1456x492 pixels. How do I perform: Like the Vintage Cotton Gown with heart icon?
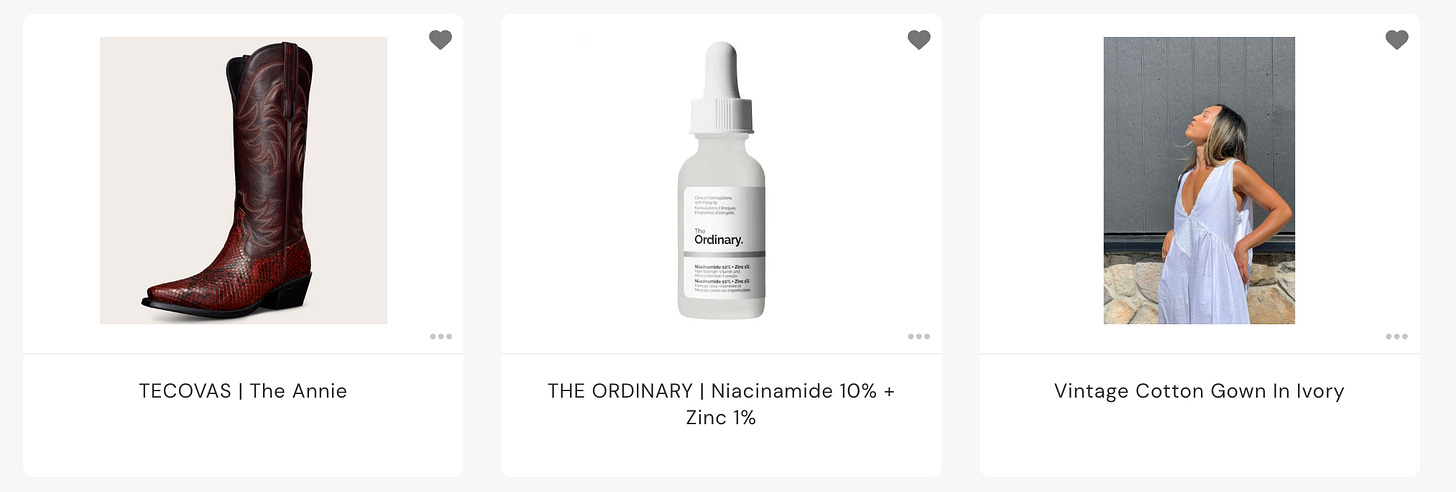click(1397, 39)
